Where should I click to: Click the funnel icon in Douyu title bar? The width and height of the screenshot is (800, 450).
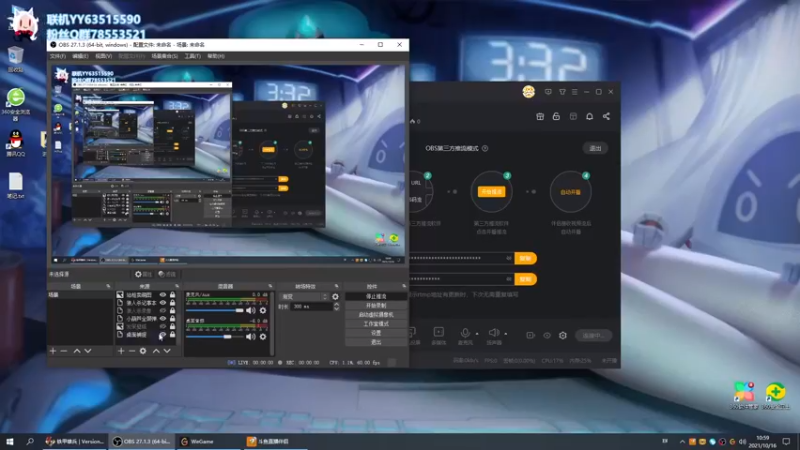click(x=562, y=92)
